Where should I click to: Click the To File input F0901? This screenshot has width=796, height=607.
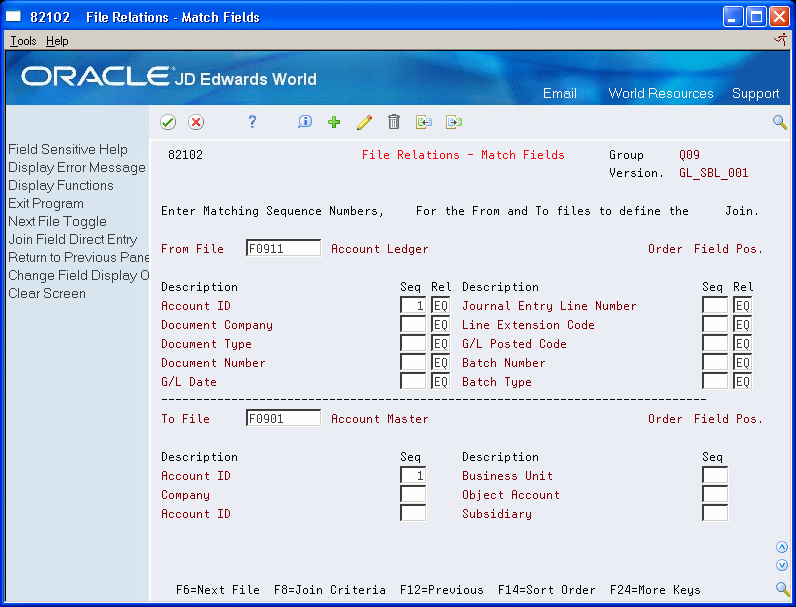pyautogui.click(x=283, y=418)
